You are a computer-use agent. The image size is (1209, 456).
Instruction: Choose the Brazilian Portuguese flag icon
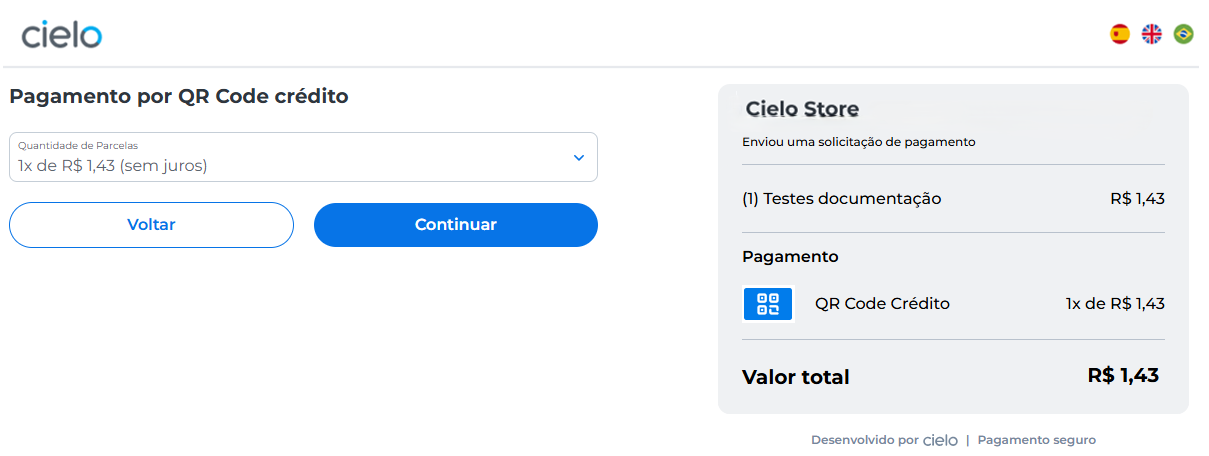click(x=1183, y=34)
